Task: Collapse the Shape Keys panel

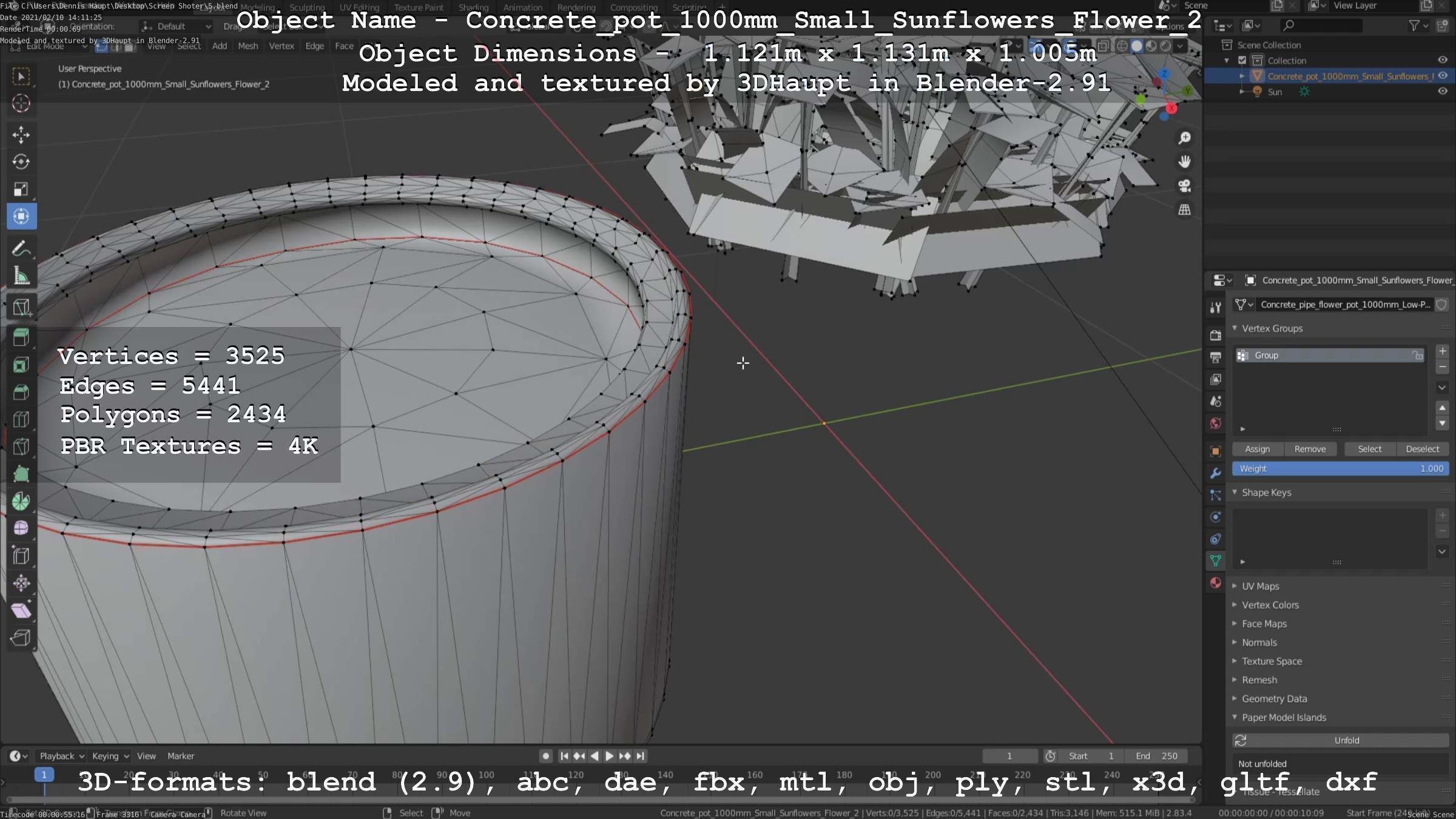Action: pyautogui.click(x=1266, y=493)
